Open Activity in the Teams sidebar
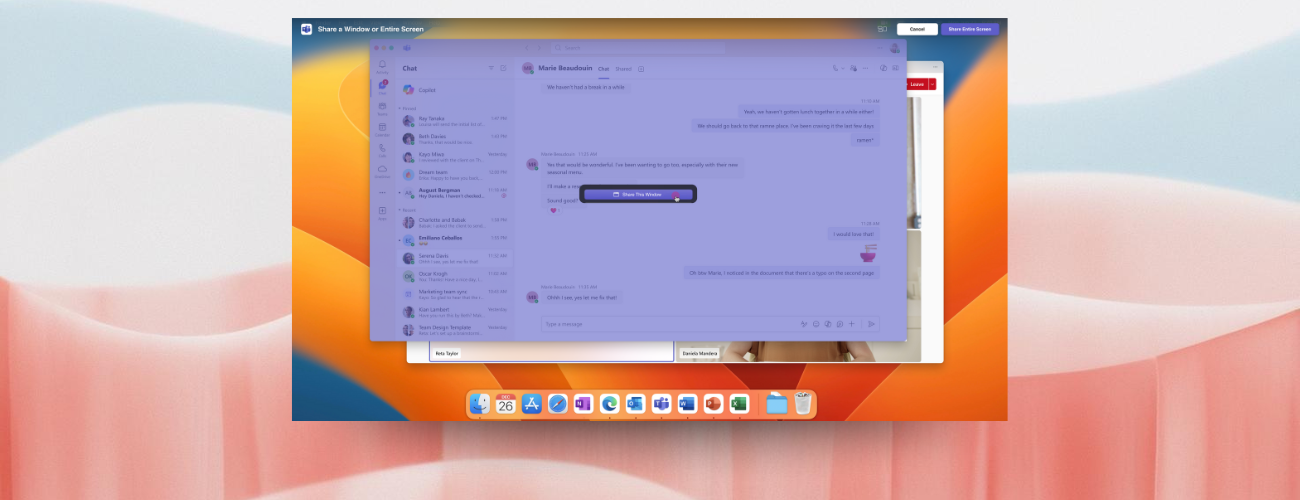 click(x=382, y=67)
